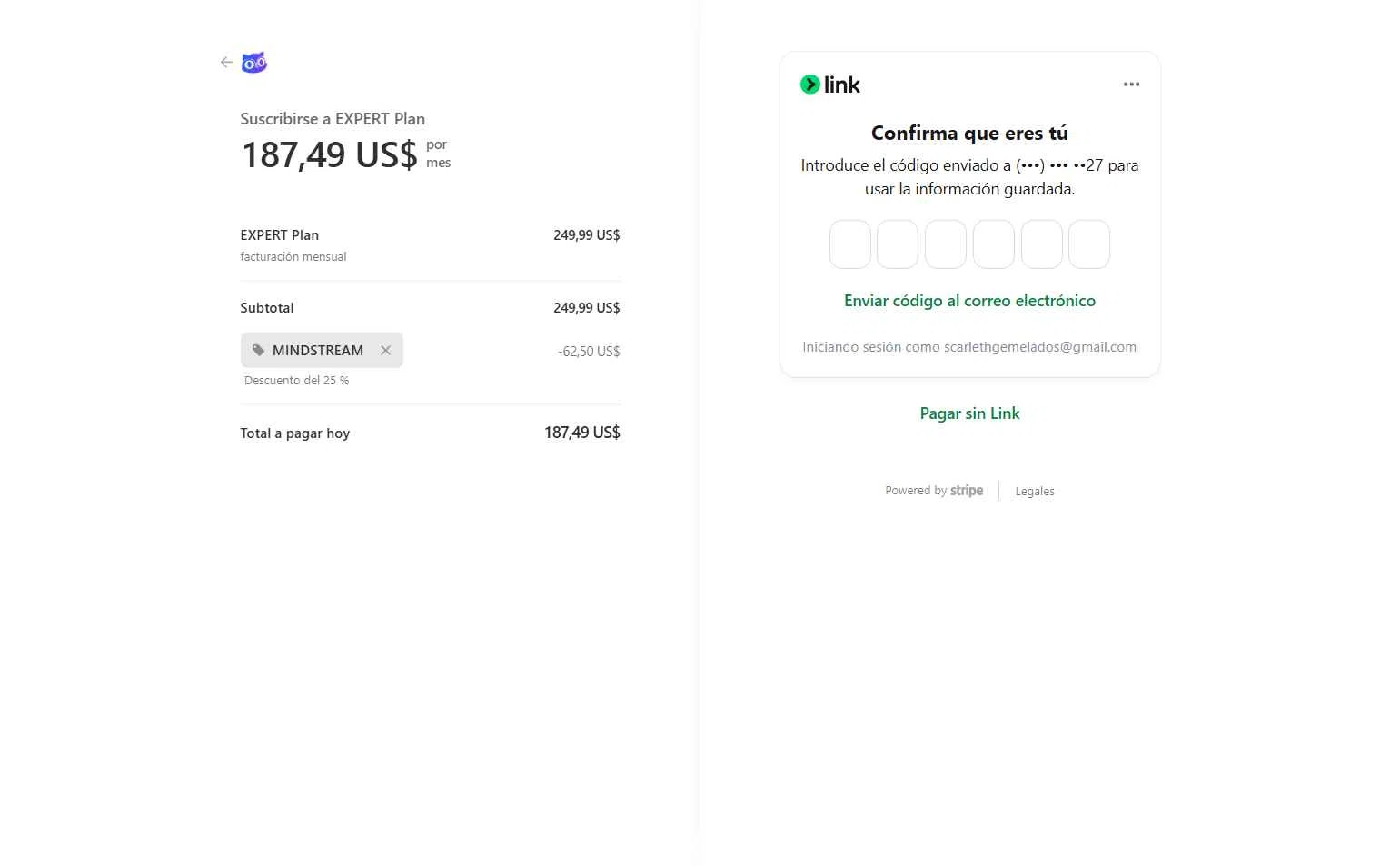The image size is (1400, 866).
Task: Click the 'EXPERT Plan' line item name
Action: click(x=280, y=235)
